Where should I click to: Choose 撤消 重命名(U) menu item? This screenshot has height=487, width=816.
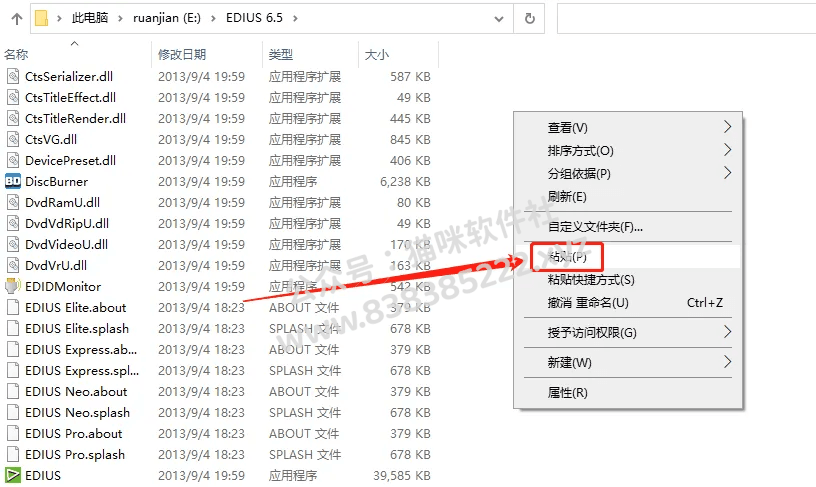[x=628, y=303]
